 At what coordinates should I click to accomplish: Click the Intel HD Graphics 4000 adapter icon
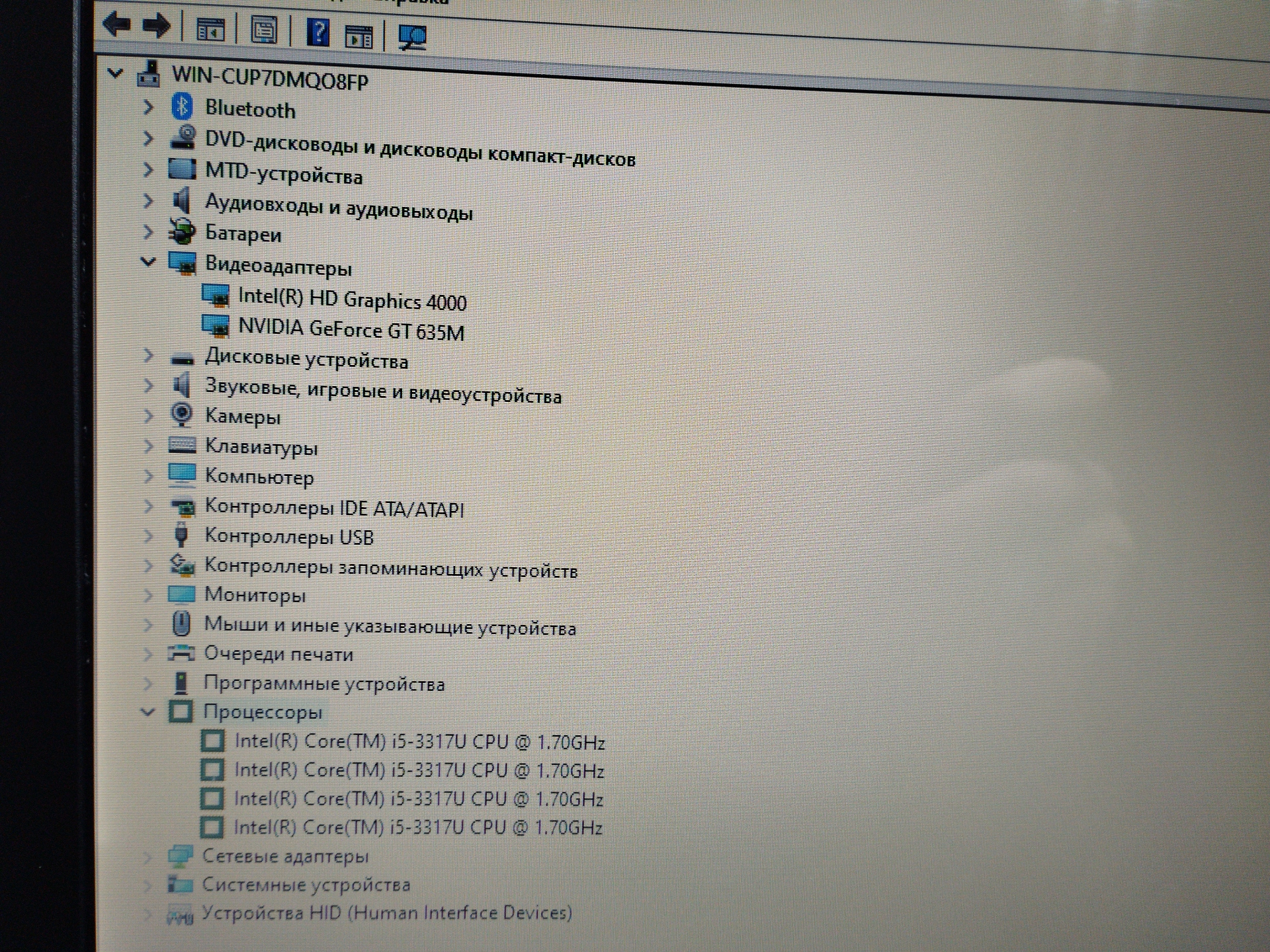point(215,295)
